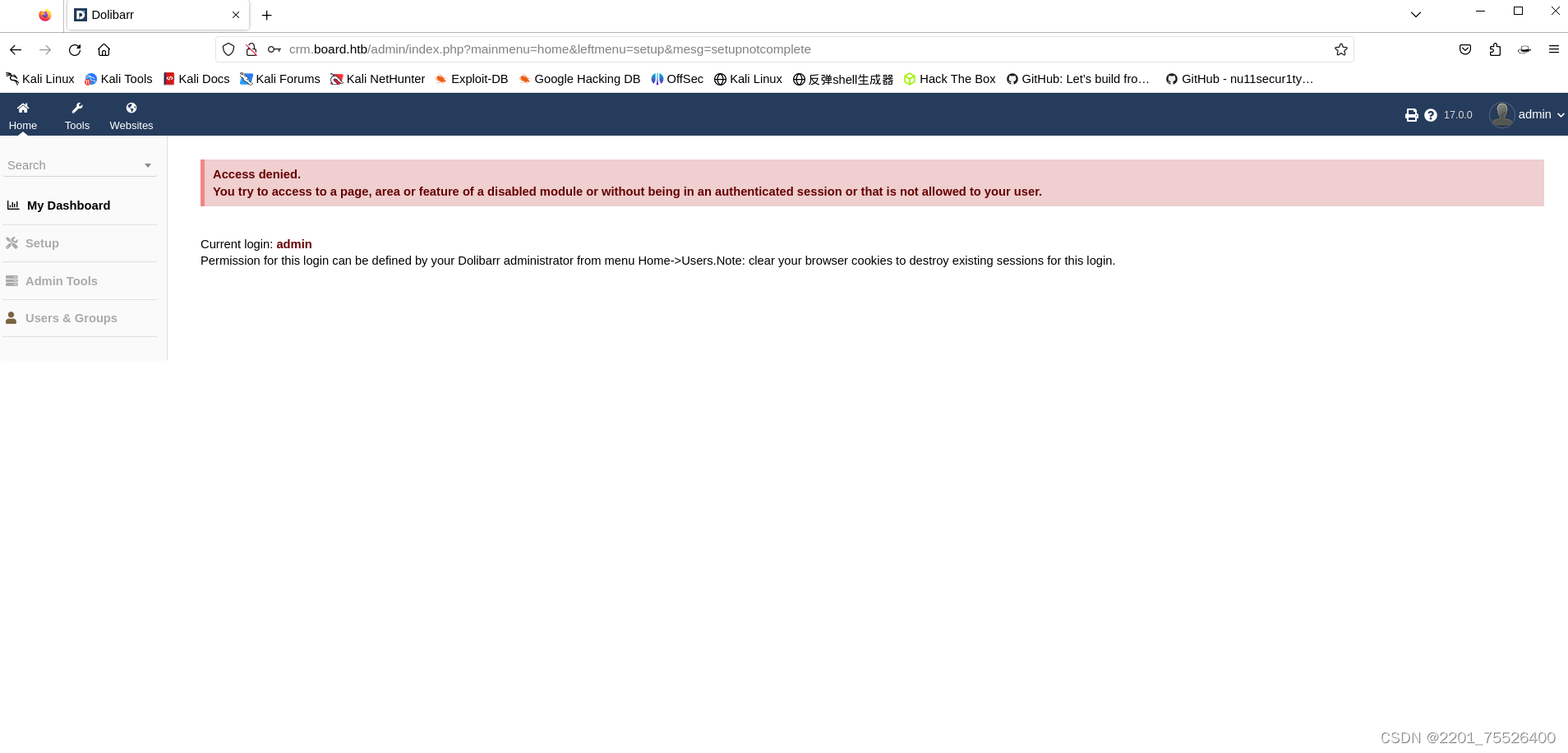Open the Kali Docs bookmark
Viewport: 1568px width, 753px height.
[x=196, y=79]
